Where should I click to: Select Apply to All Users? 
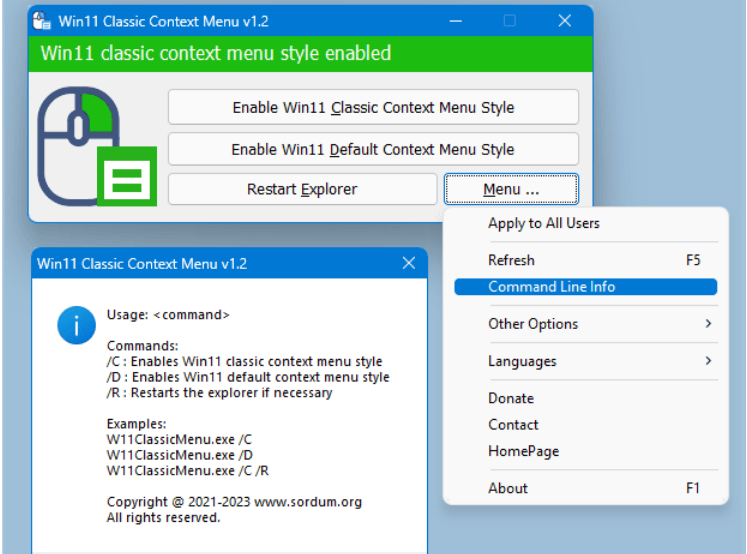[x=544, y=223]
